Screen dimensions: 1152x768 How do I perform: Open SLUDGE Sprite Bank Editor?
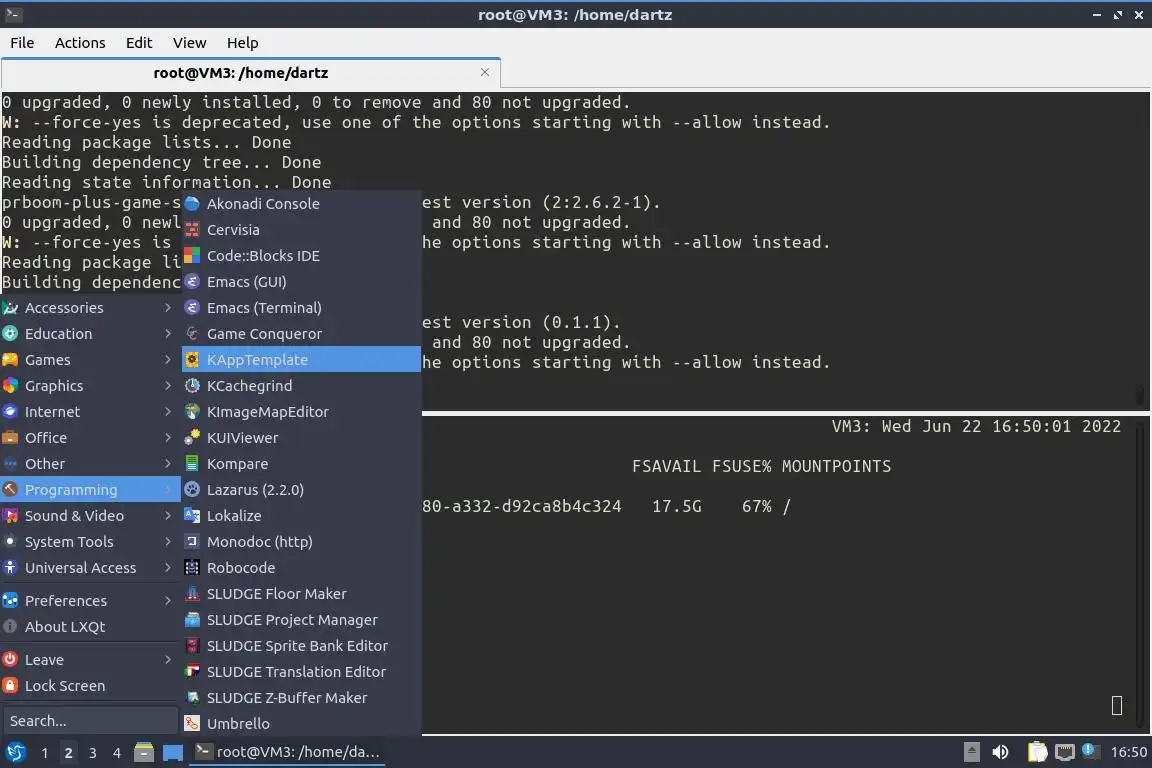tap(301, 646)
